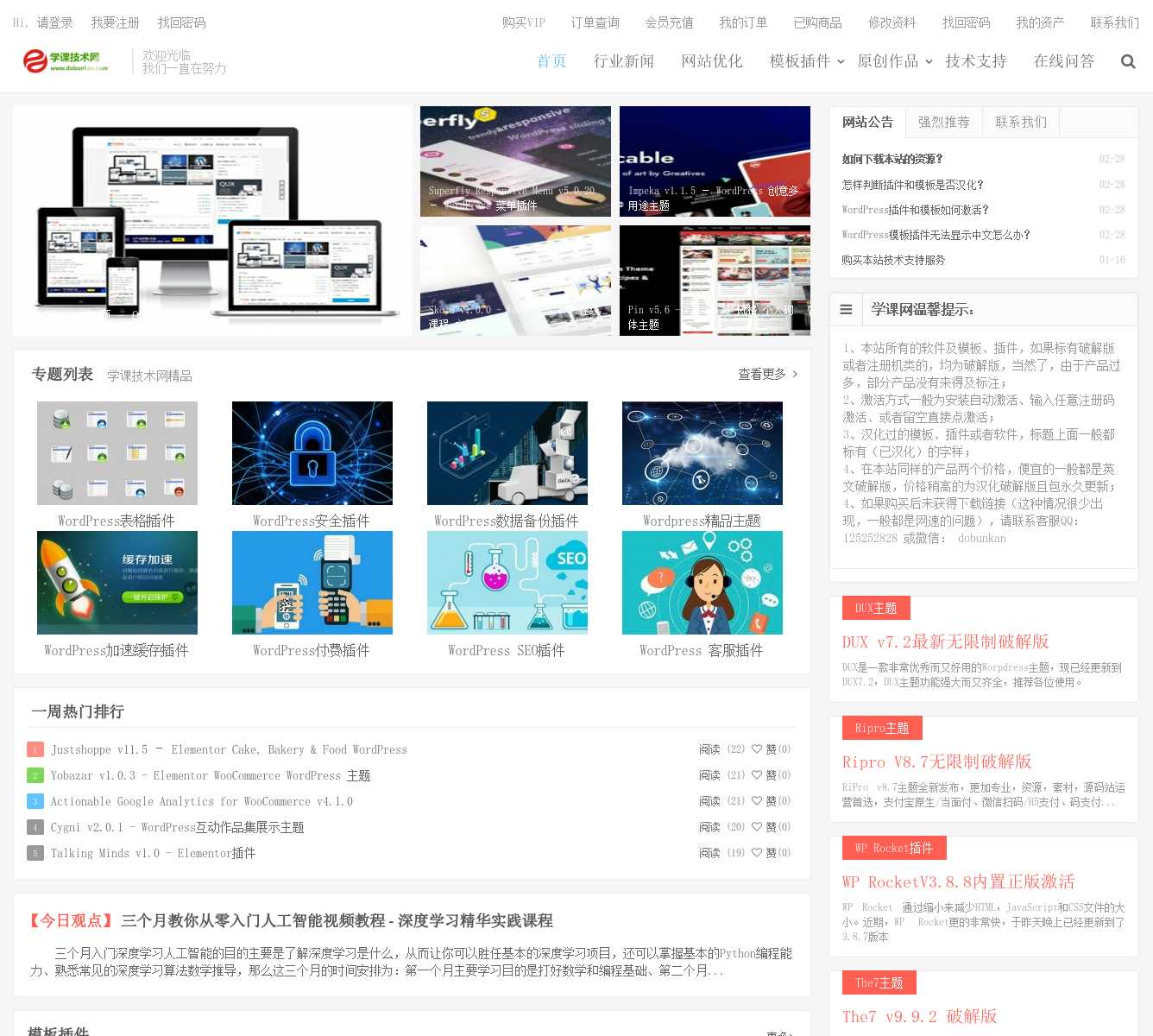Open the WordPress表格插件 topic thumbnail
This screenshot has width=1153, height=1036.
pyautogui.click(x=117, y=453)
